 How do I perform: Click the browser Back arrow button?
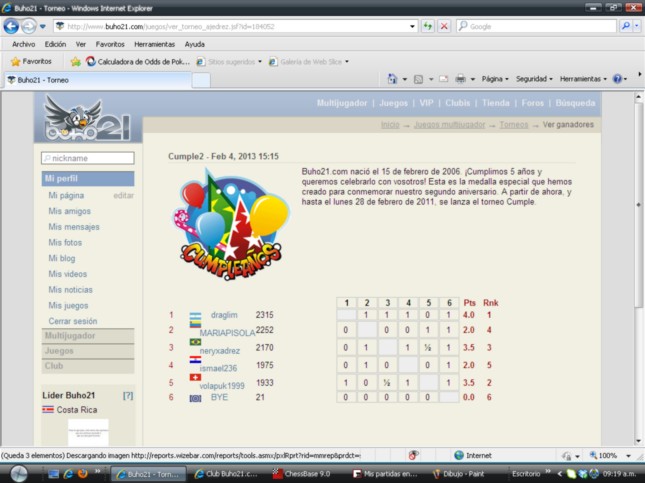tap(11, 26)
